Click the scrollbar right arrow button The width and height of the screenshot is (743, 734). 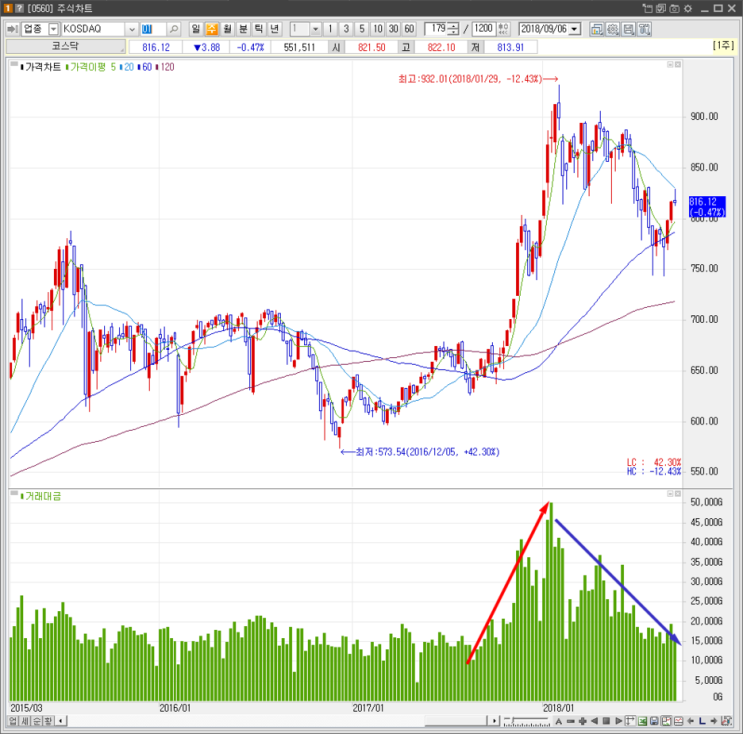pos(494,721)
